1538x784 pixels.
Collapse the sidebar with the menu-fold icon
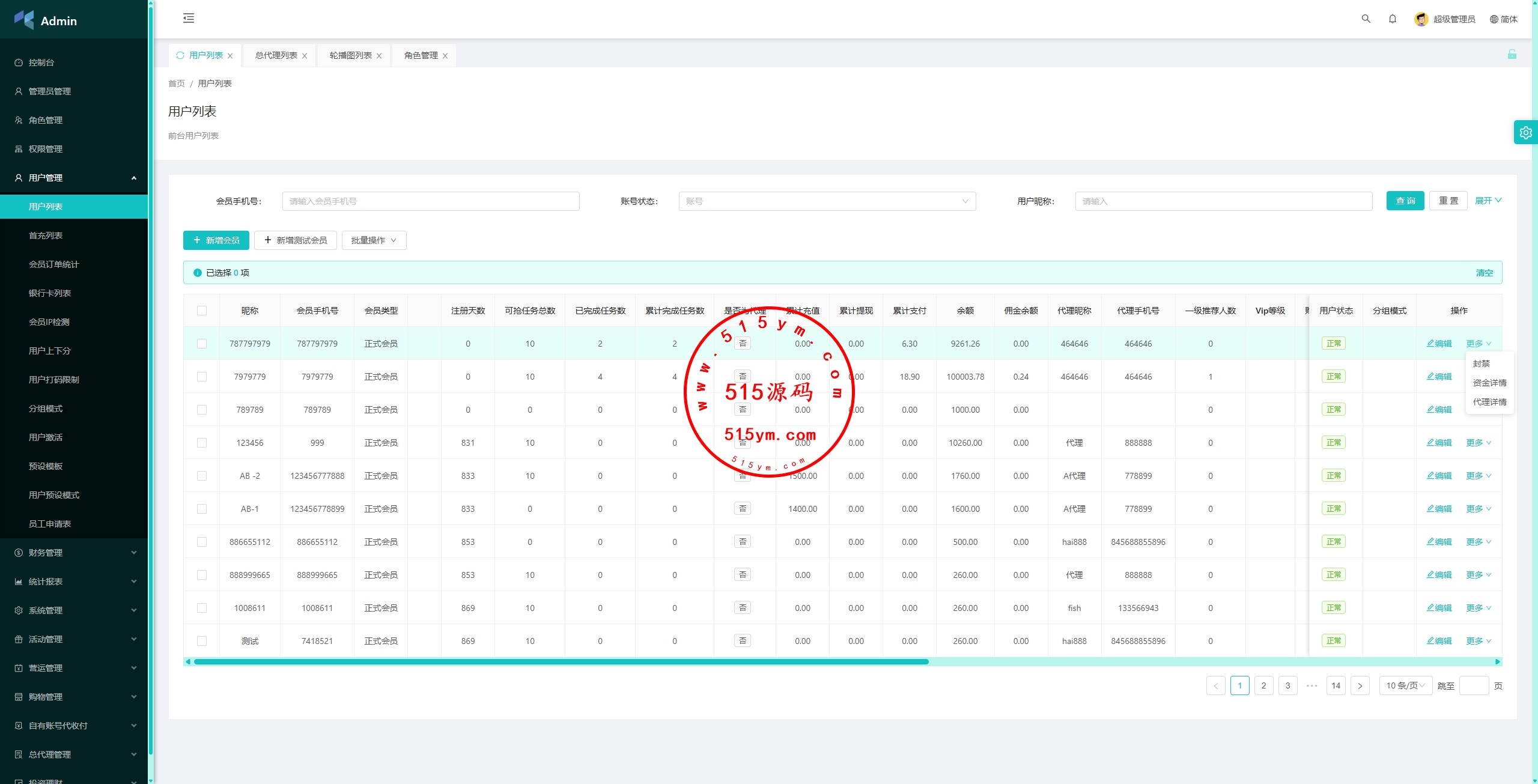tap(189, 19)
